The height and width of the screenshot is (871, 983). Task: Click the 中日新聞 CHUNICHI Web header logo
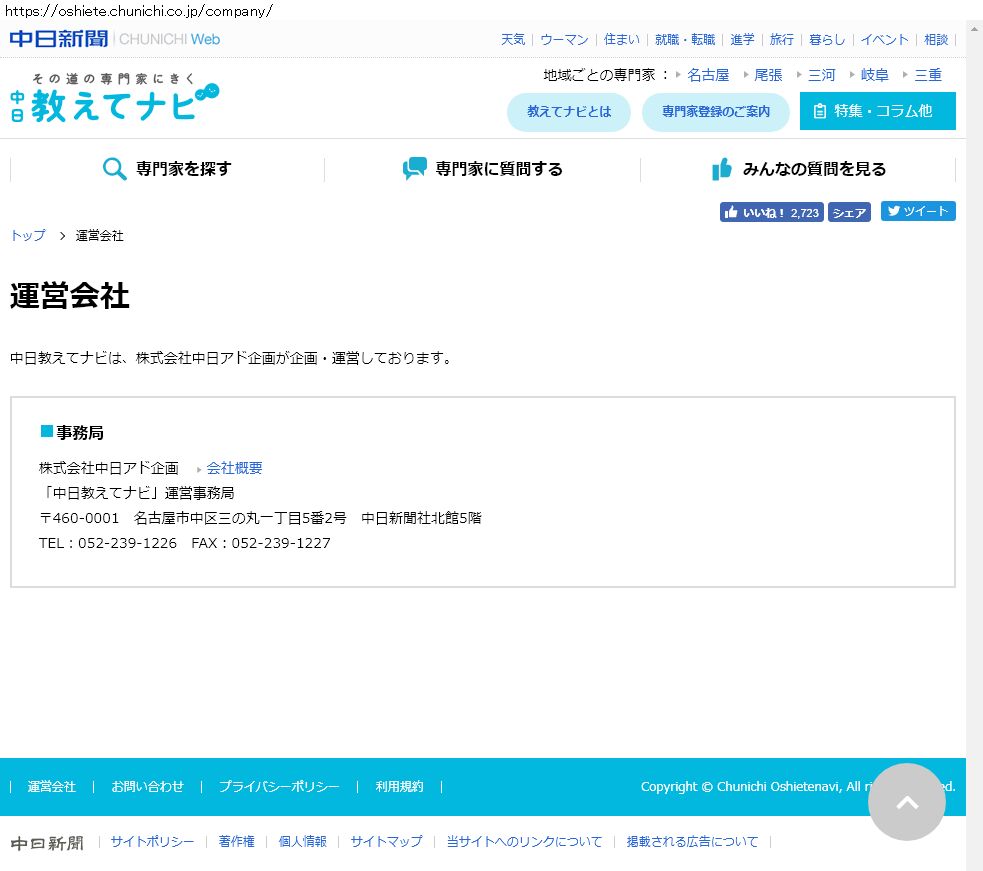[x=114, y=39]
